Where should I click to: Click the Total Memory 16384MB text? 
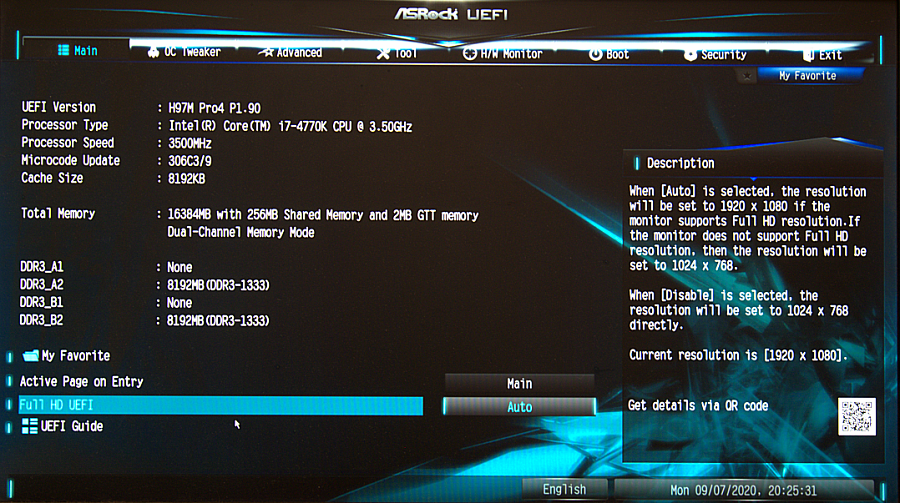tap(323, 215)
